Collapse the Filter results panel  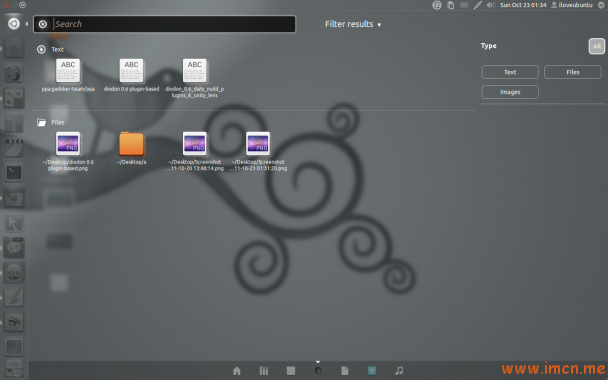tap(352, 24)
